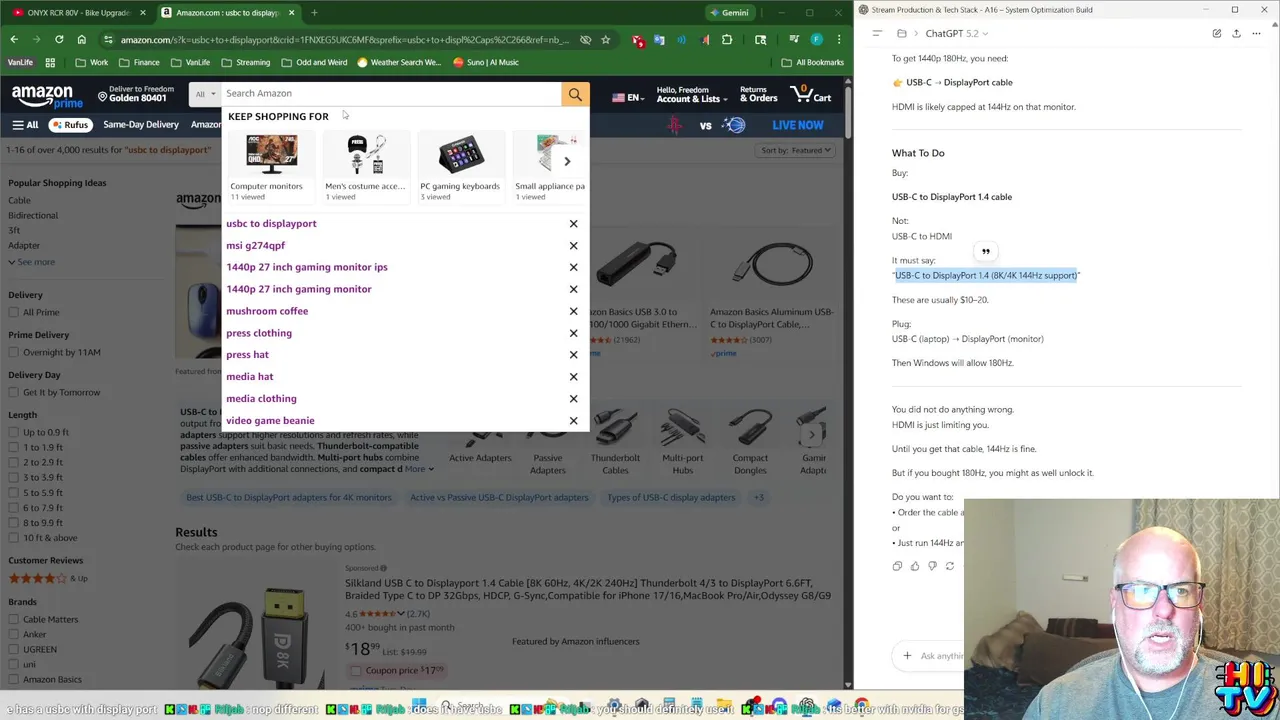Click the ChatGPT project folder icon
Screen dimensions: 1280x720
[x=902, y=33]
